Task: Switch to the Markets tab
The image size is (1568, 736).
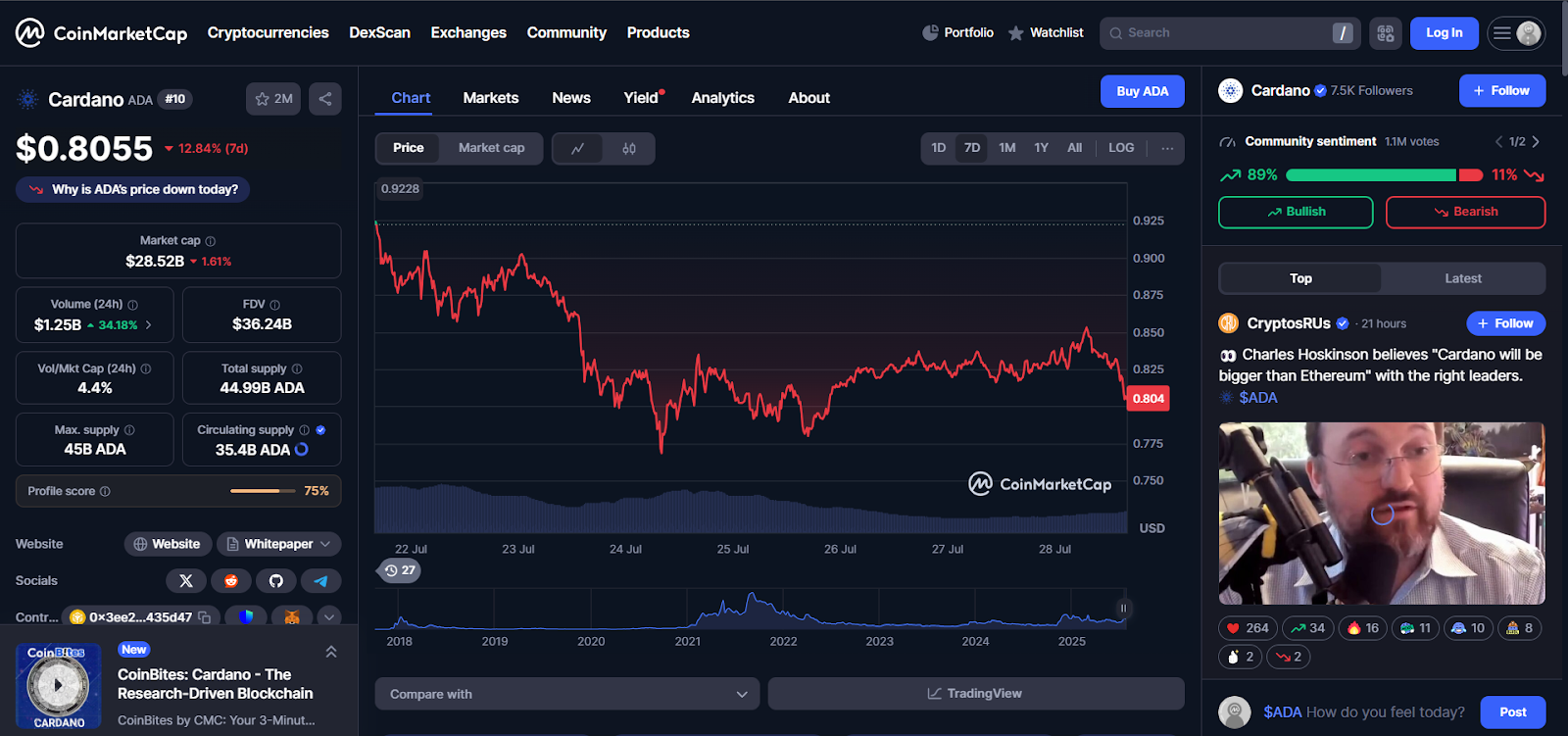Action: [x=490, y=98]
